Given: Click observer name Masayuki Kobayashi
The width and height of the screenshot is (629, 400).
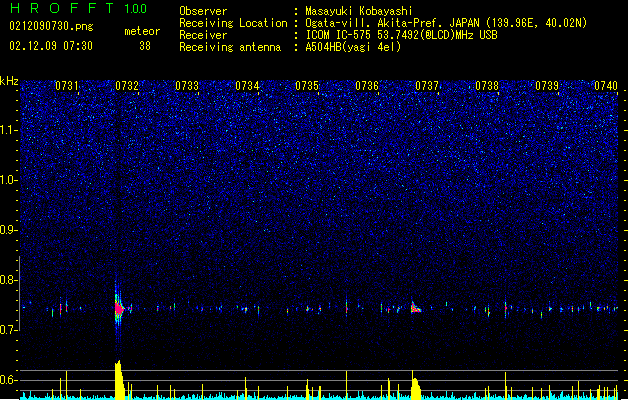Looking at the screenshot, I should pos(359,11).
